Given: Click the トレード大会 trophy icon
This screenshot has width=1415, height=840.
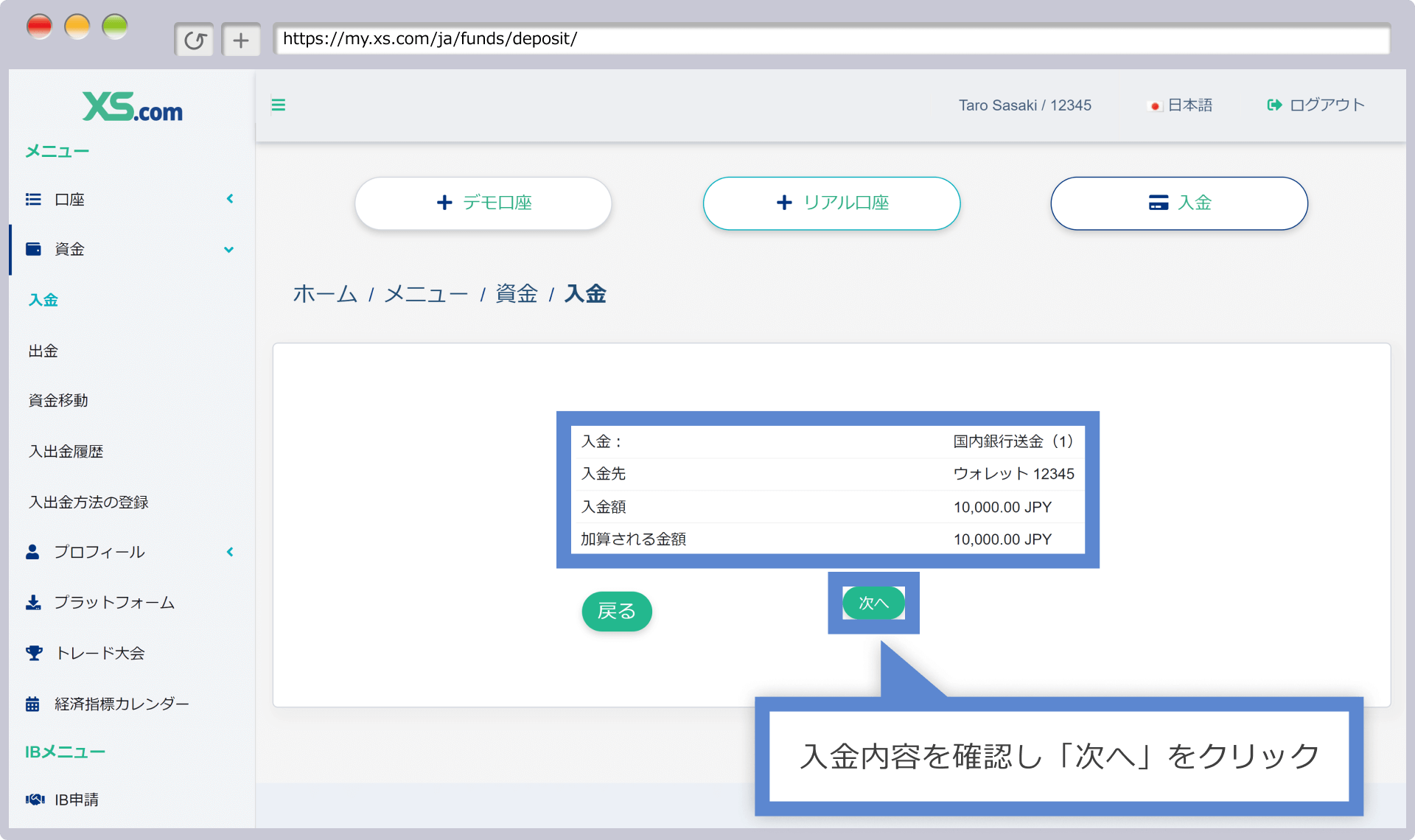Looking at the screenshot, I should click(34, 653).
